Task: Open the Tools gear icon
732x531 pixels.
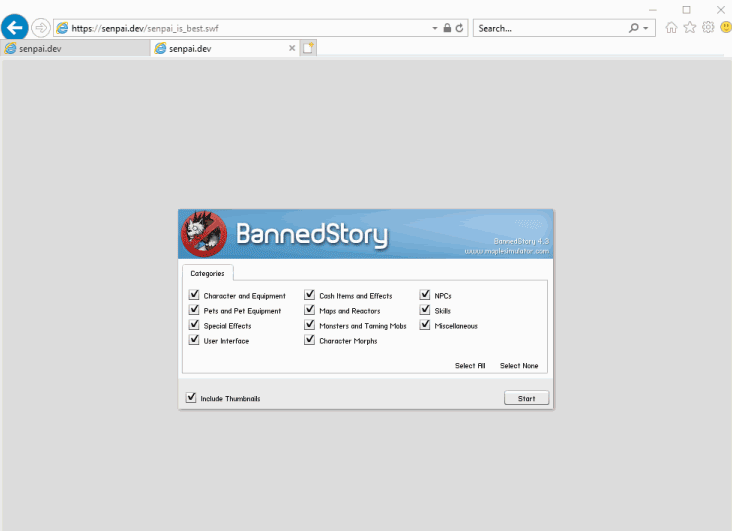Action: [708, 28]
